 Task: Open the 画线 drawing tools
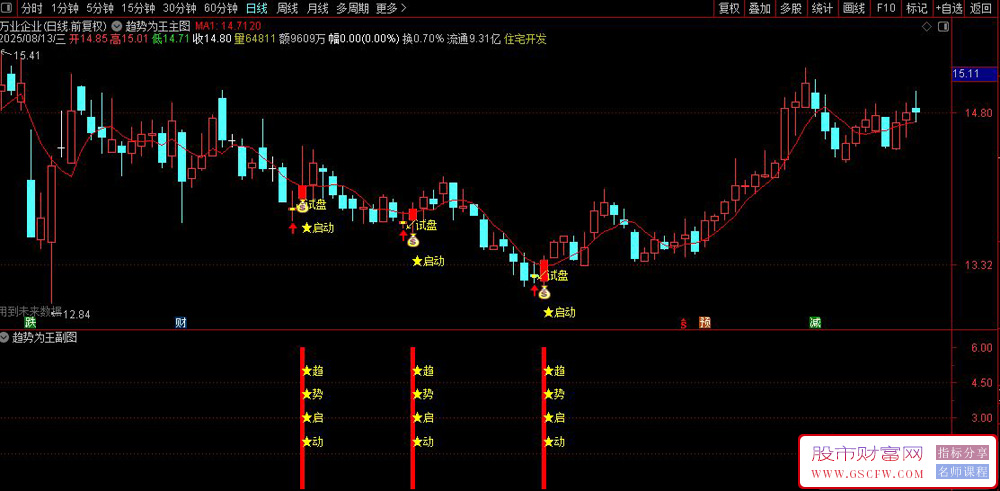853,8
